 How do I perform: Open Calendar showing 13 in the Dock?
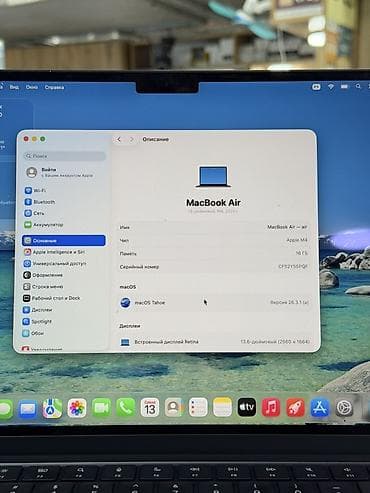pos(150,407)
